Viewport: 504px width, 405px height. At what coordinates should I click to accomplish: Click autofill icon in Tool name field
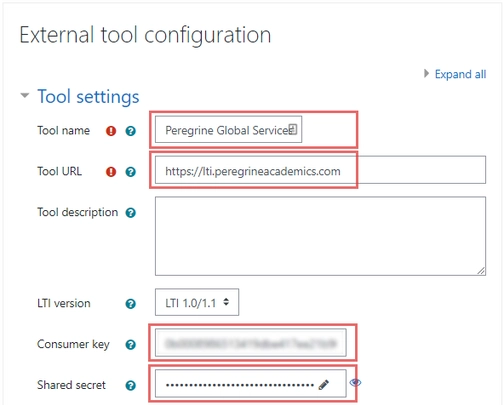(x=293, y=129)
